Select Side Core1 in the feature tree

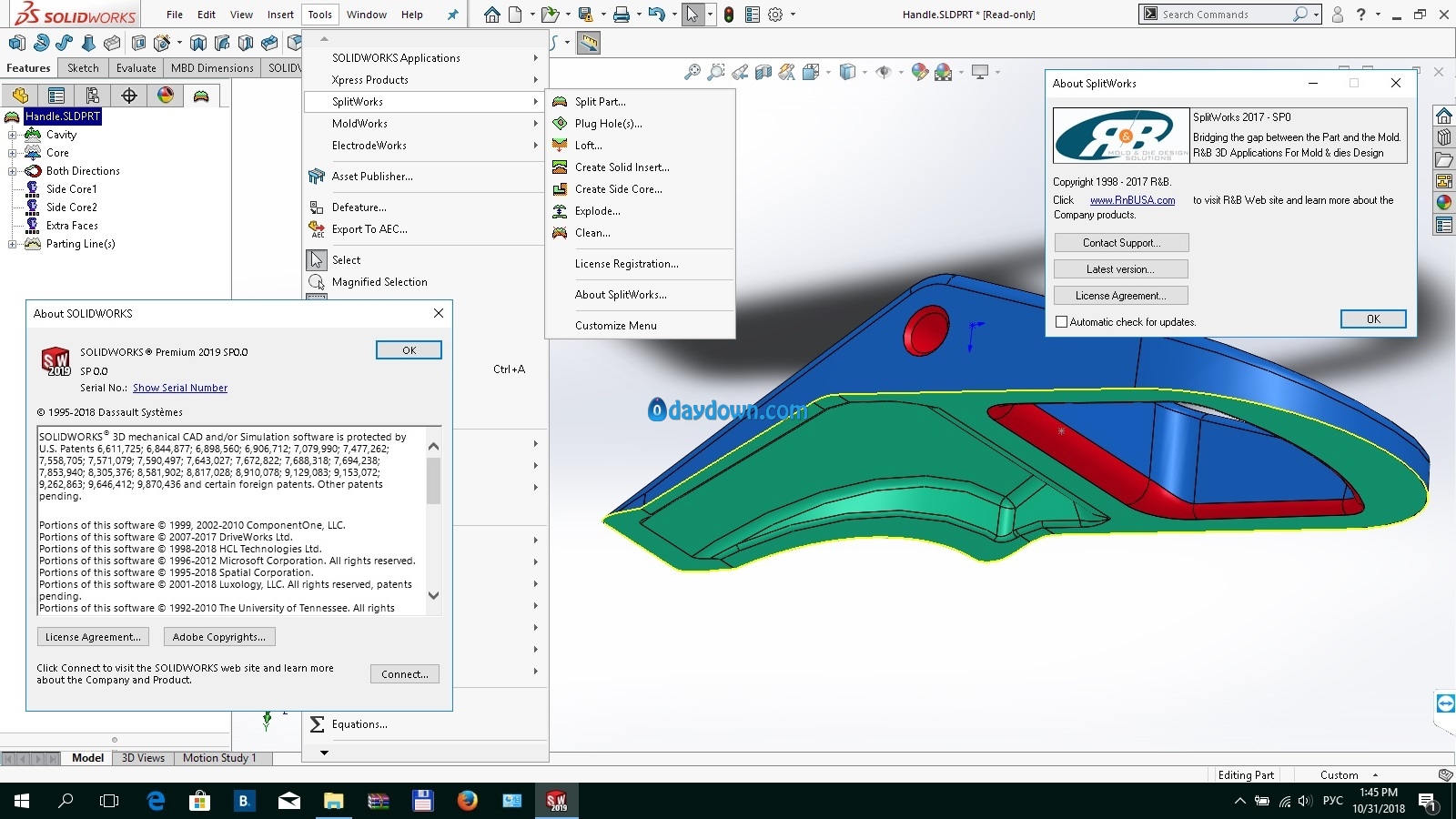coord(72,189)
